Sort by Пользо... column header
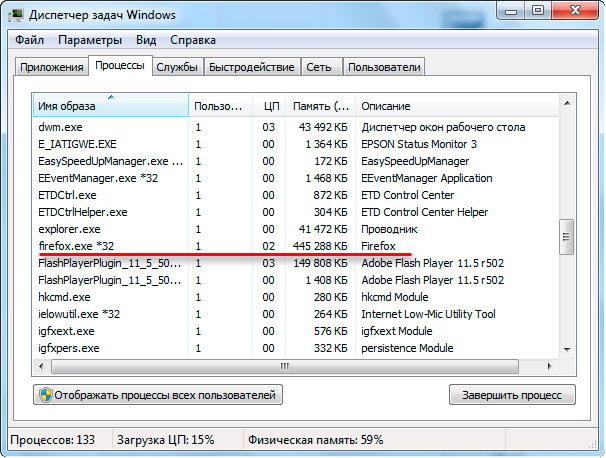This screenshot has width=606, height=458. tap(221, 106)
